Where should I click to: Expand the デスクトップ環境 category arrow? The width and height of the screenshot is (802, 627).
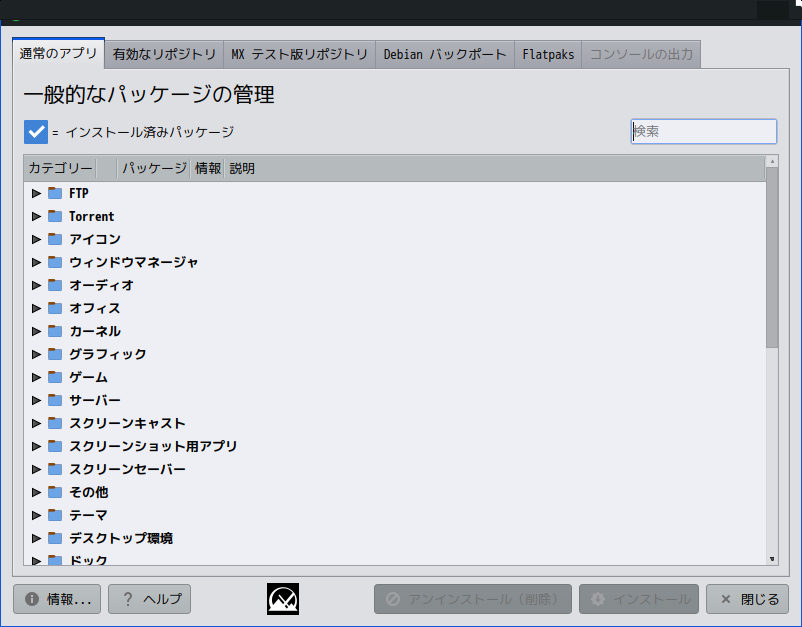[36, 539]
